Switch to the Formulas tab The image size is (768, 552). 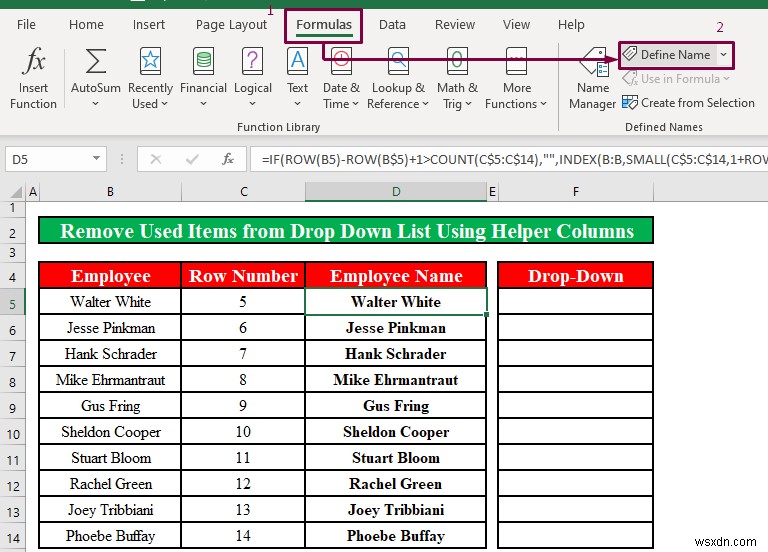324,24
